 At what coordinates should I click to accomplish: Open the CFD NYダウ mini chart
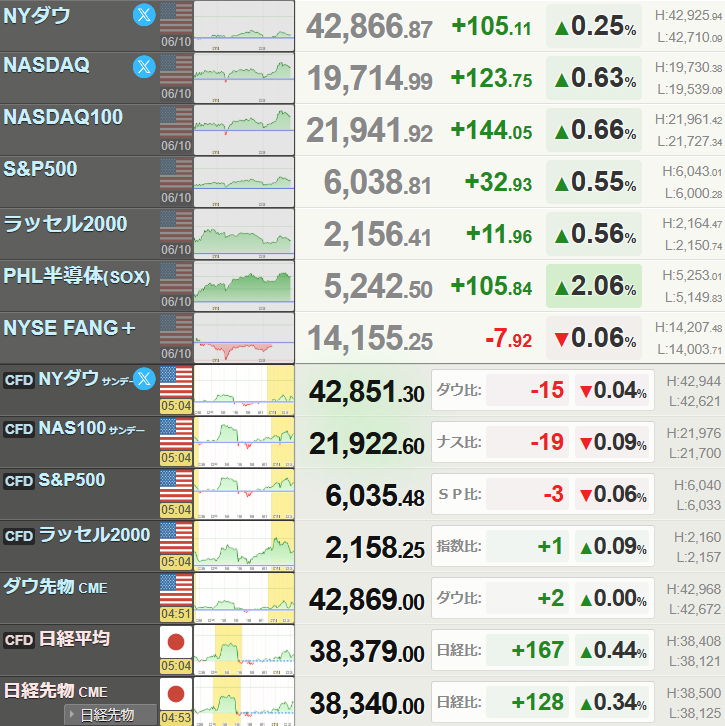[244, 390]
